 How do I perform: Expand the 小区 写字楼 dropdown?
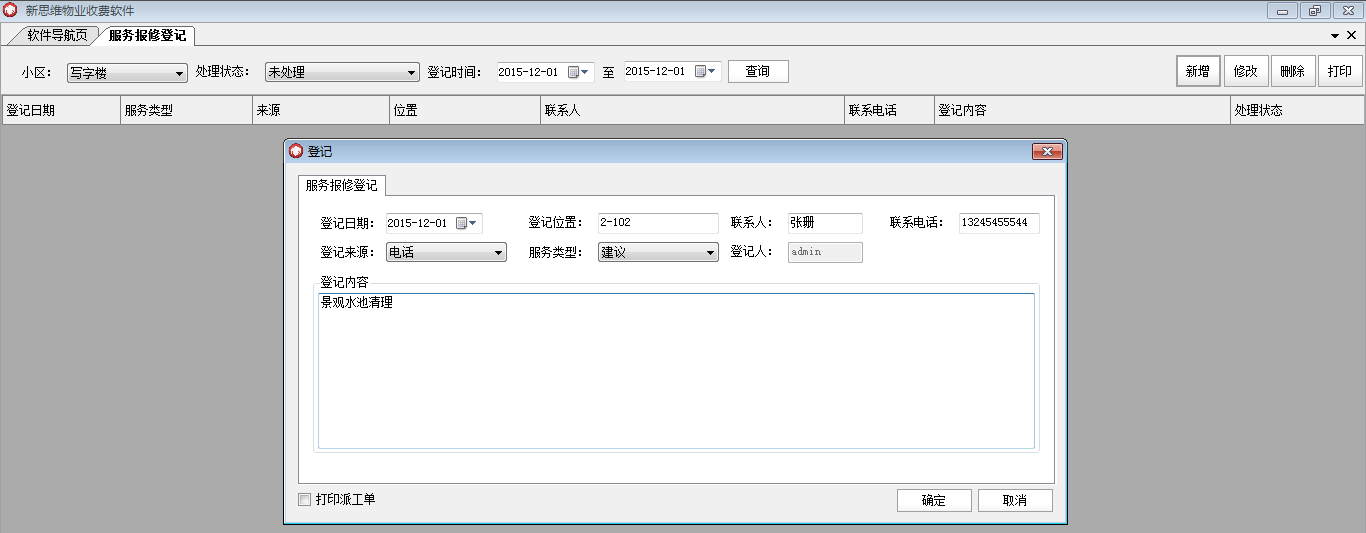click(180, 73)
